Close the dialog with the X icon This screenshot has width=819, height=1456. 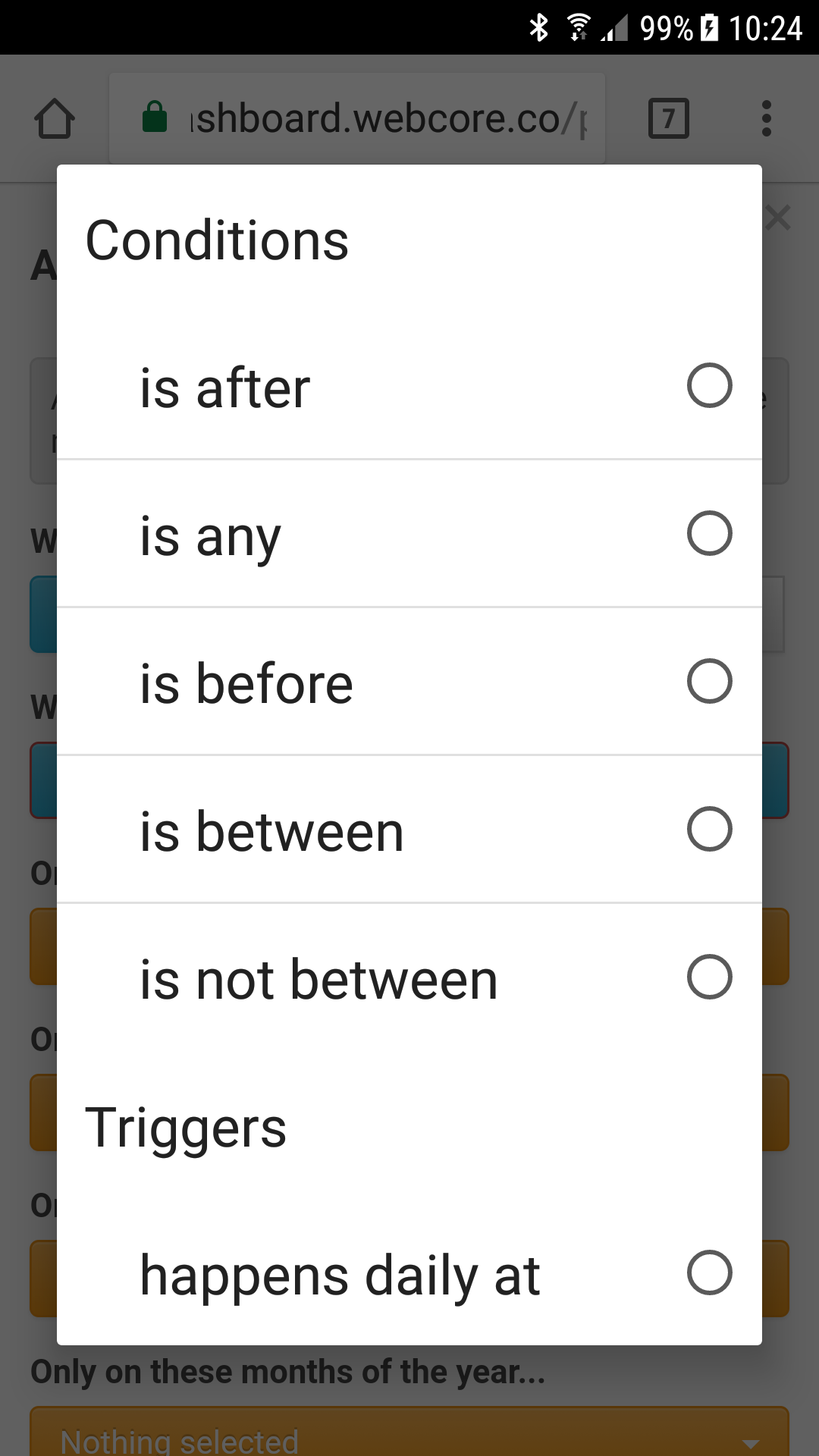pos(778,218)
